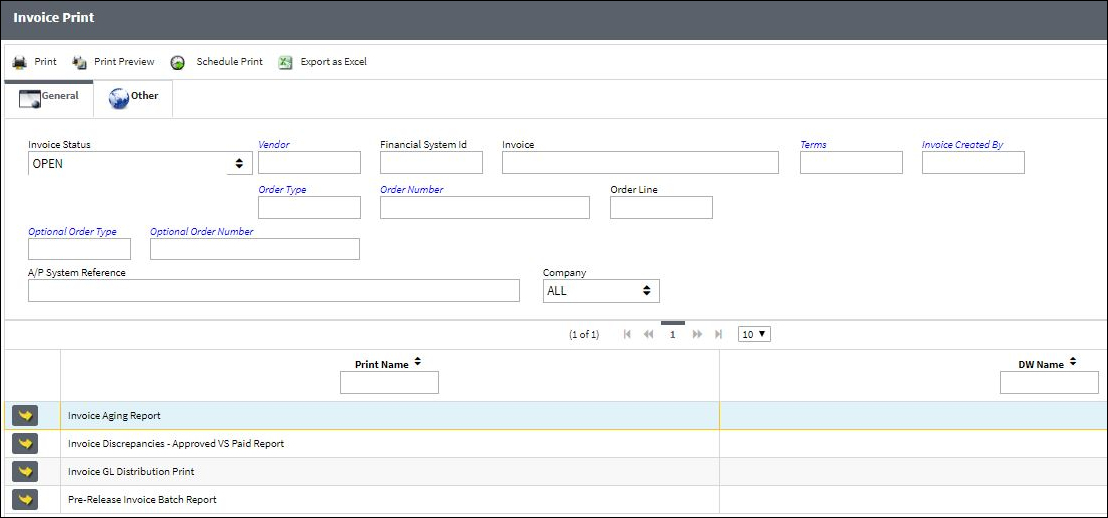The width and height of the screenshot is (1108, 518).
Task: Focus the Optional Order Type field
Action: point(79,249)
